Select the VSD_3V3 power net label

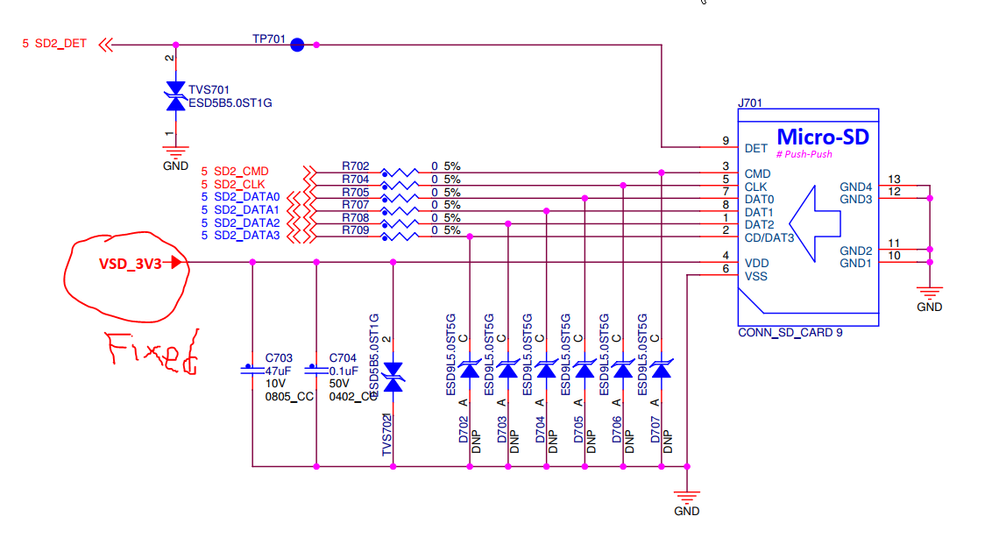pos(131,264)
